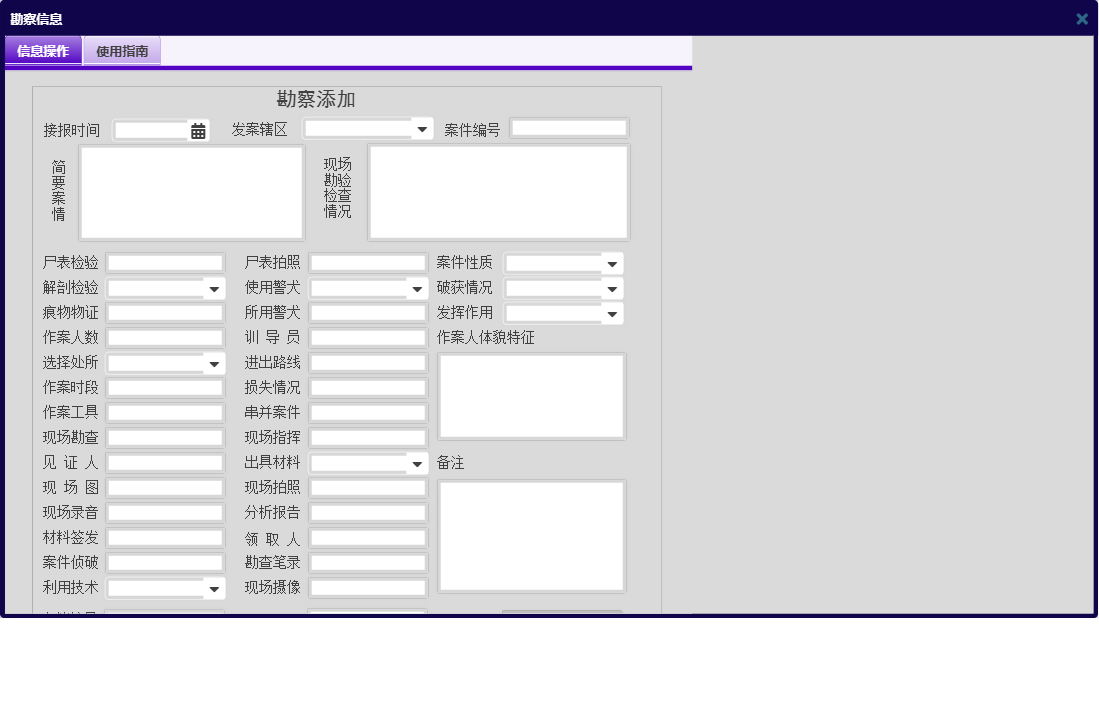This screenshot has height=713, width=1099.
Task: Click the 尸表检验 input field
Action: click(164, 262)
